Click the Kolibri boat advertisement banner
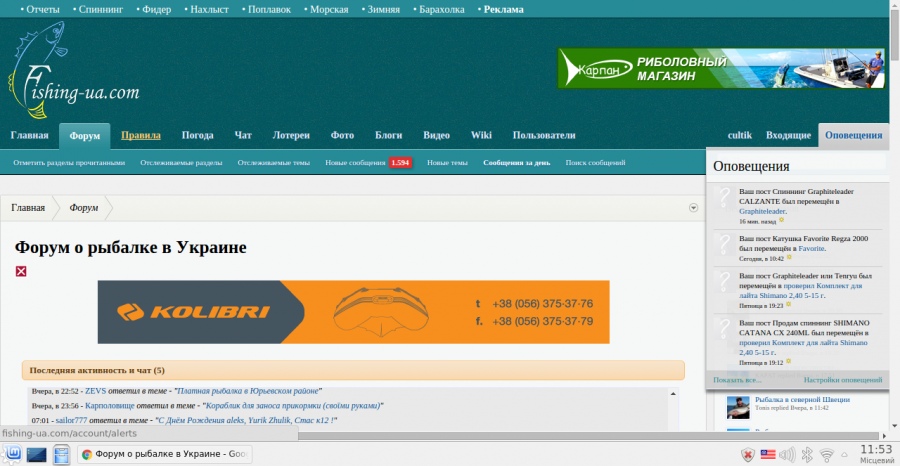The height and width of the screenshot is (466, 900). point(353,312)
